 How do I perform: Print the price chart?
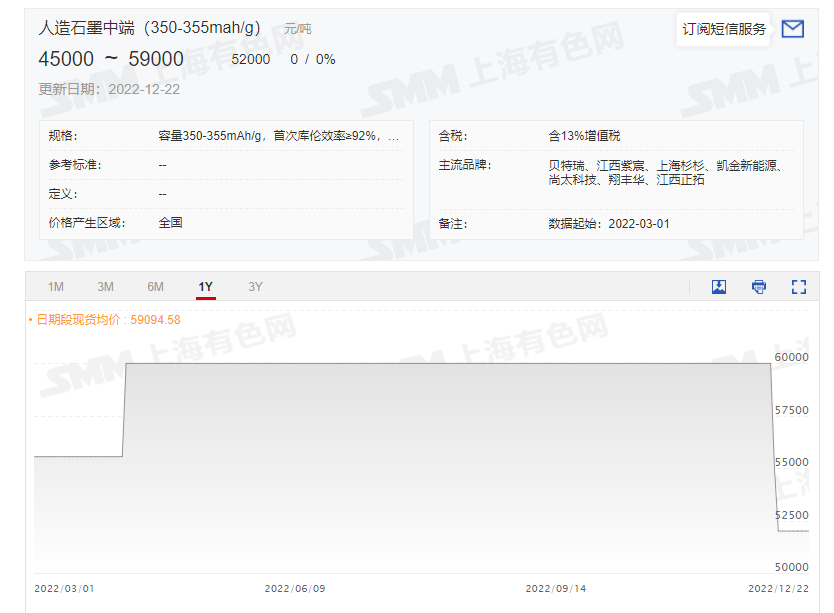pyautogui.click(x=759, y=287)
